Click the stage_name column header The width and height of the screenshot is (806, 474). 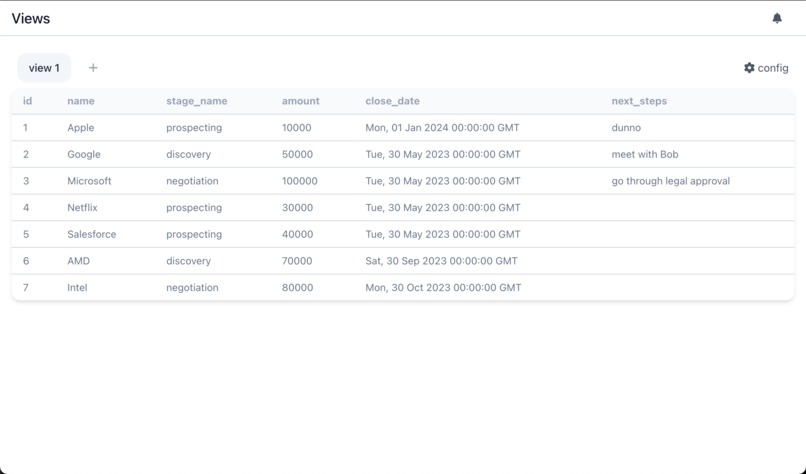click(196, 101)
